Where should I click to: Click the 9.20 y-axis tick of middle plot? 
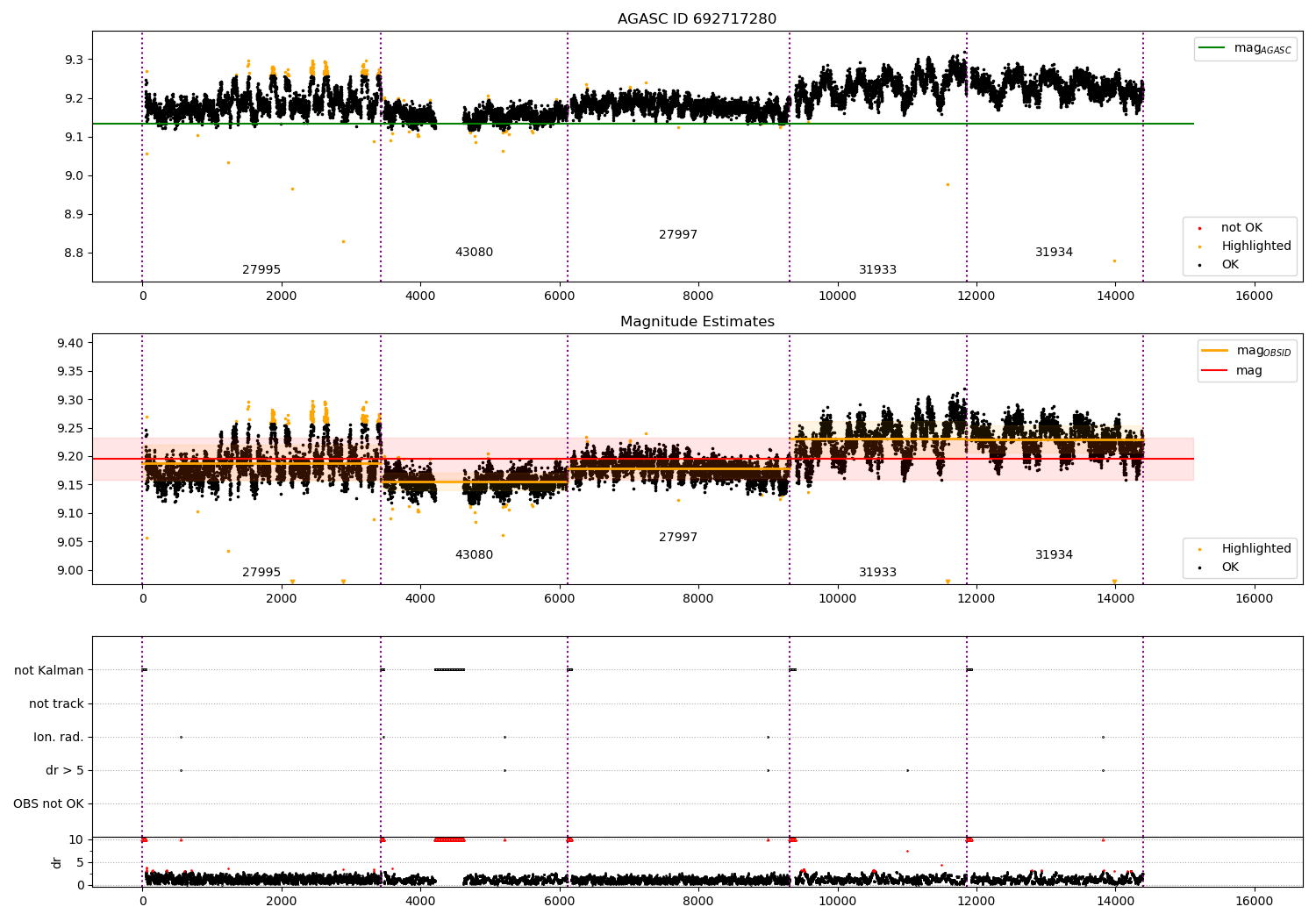70,457
